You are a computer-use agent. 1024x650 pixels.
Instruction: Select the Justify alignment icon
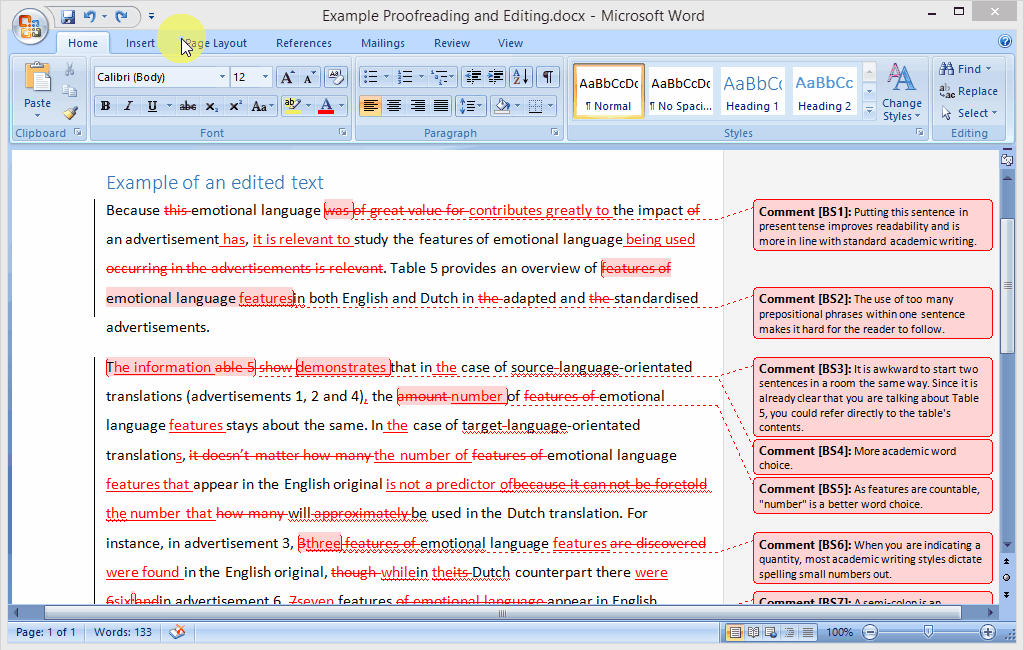pyautogui.click(x=440, y=106)
